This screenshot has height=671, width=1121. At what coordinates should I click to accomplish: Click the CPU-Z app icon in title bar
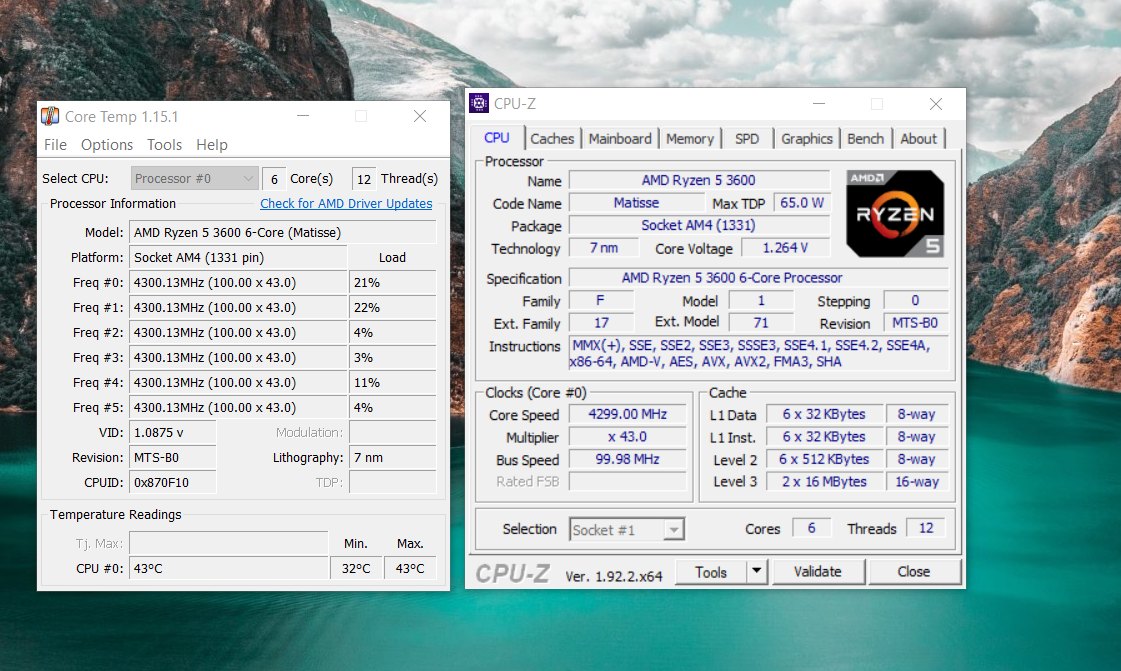pyautogui.click(x=479, y=104)
